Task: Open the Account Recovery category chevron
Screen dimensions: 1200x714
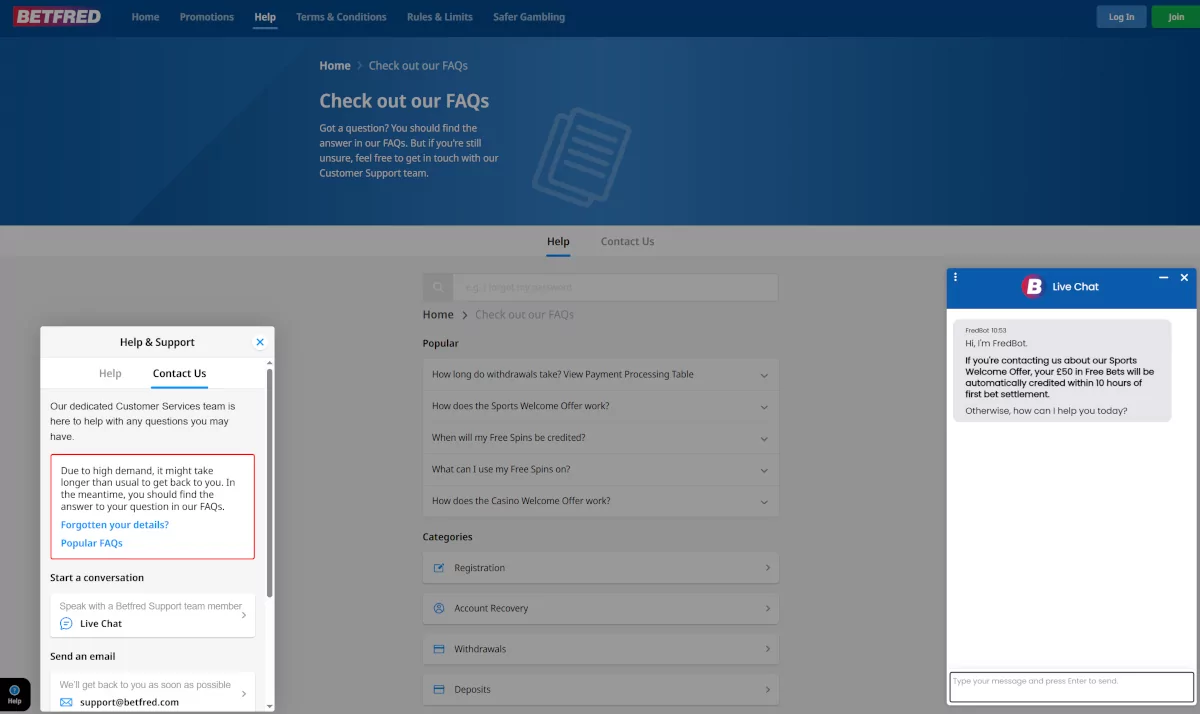Action: click(x=767, y=608)
